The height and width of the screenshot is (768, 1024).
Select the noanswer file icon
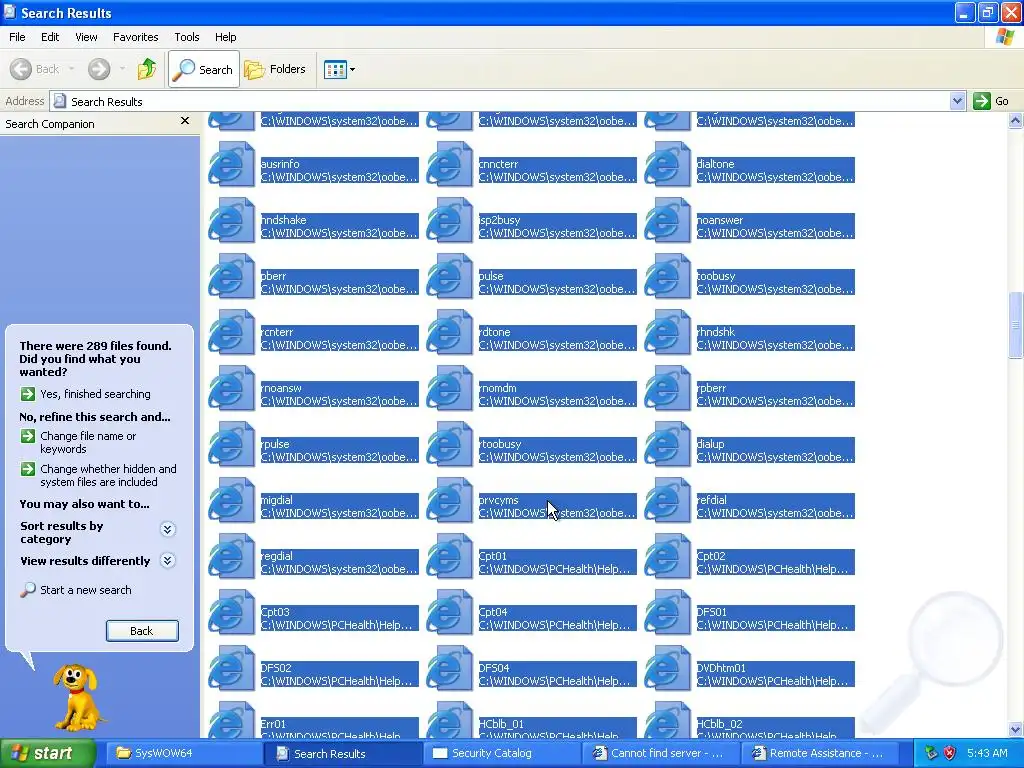tap(667, 221)
